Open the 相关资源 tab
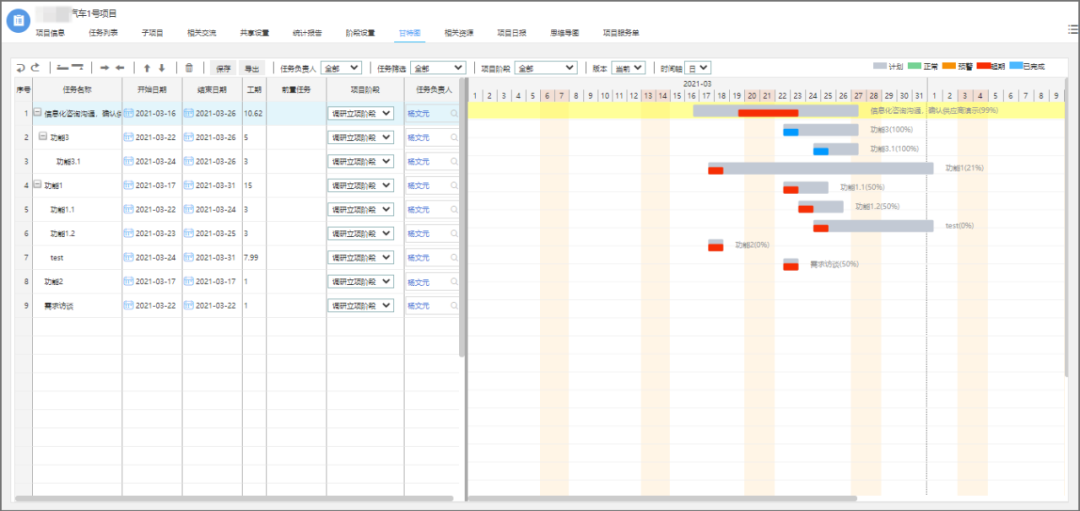 tap(459, 32)
